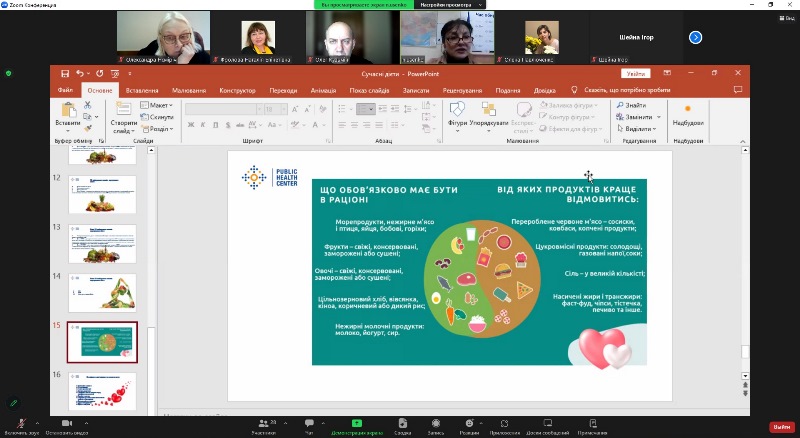The width and height of the screenshot is (800, 438).
Task: Select slide 14 thumbnail
Action: tap(102, 291)
